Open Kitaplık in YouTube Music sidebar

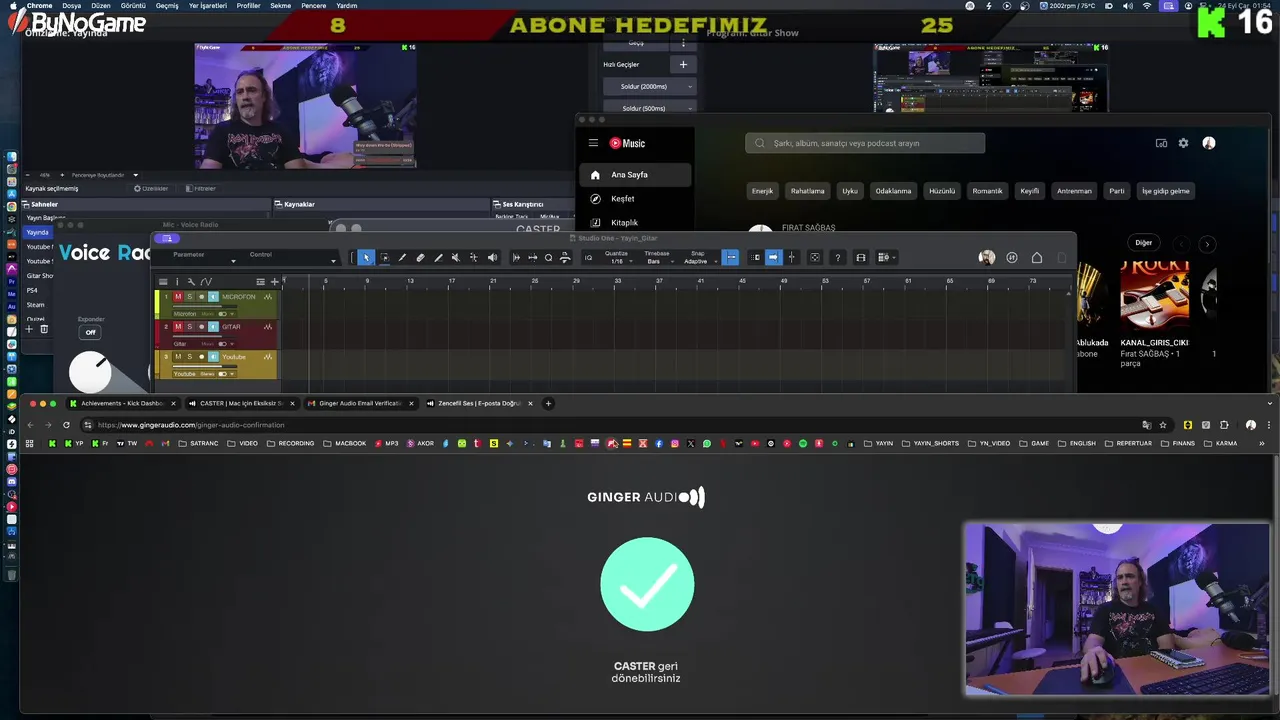[624, 223]
